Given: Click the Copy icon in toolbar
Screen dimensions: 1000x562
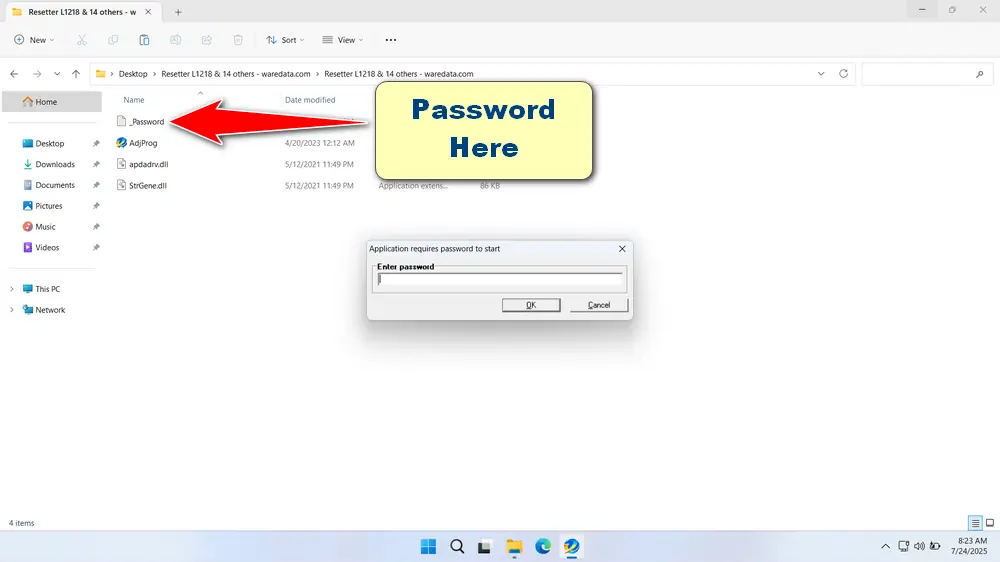Looking at the screenshot, I should point(113,40).
